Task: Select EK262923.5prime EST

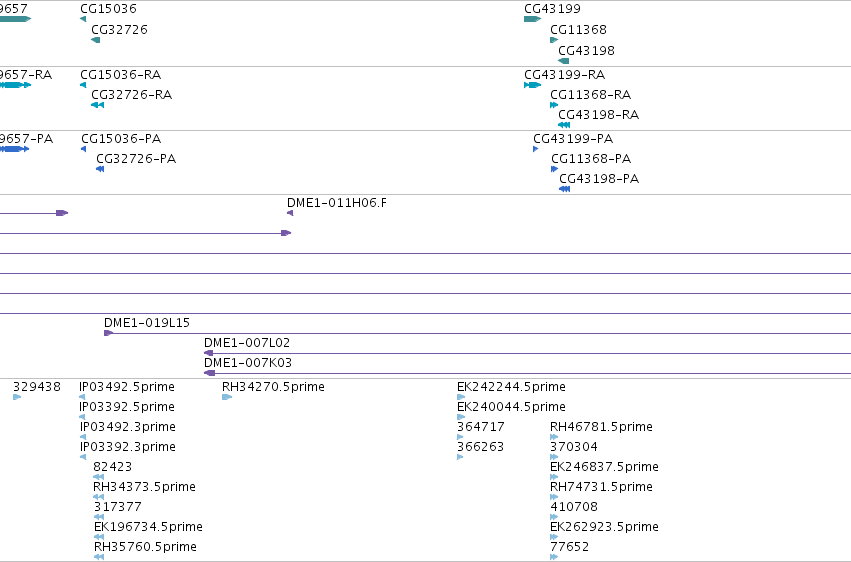Action: click(605, 527)
